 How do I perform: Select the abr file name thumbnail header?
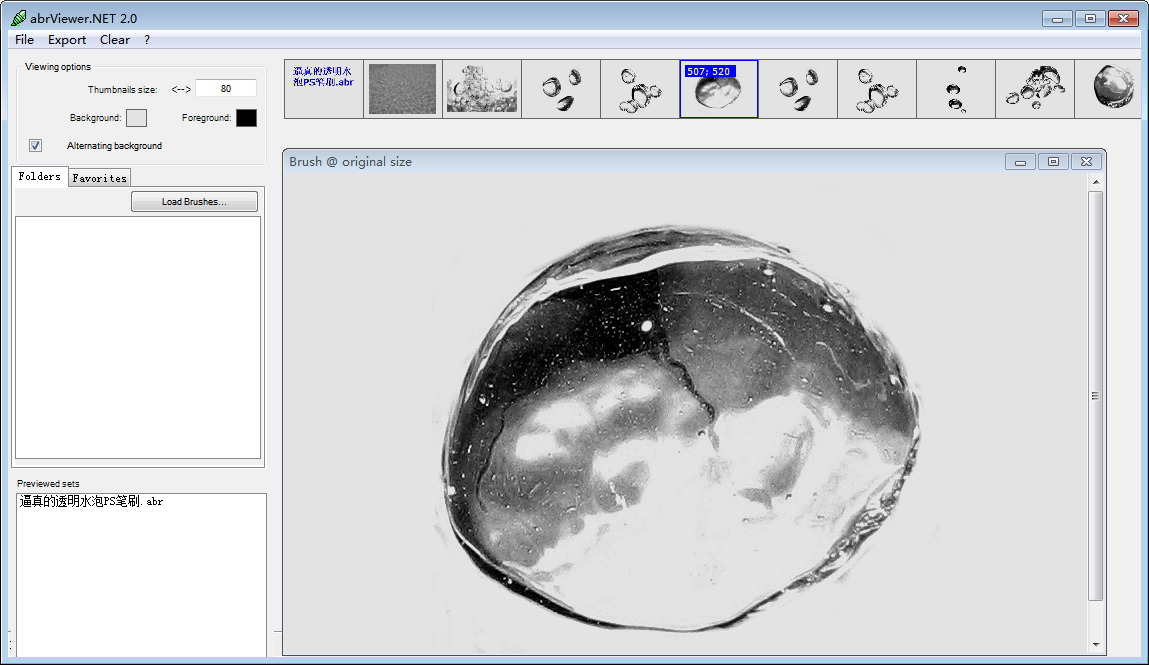click(x=323, y=89)
